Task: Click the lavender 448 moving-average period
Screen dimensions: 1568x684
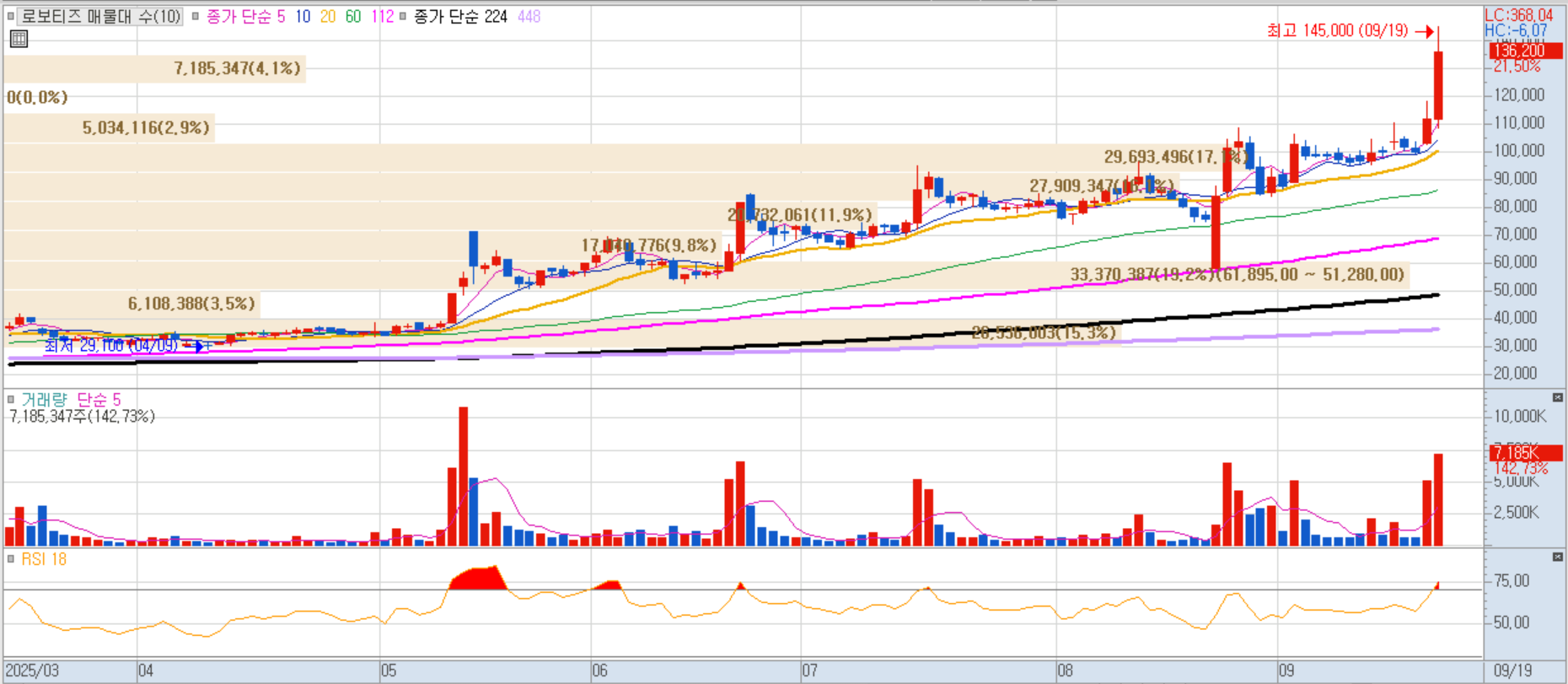Action: [529, 16]
